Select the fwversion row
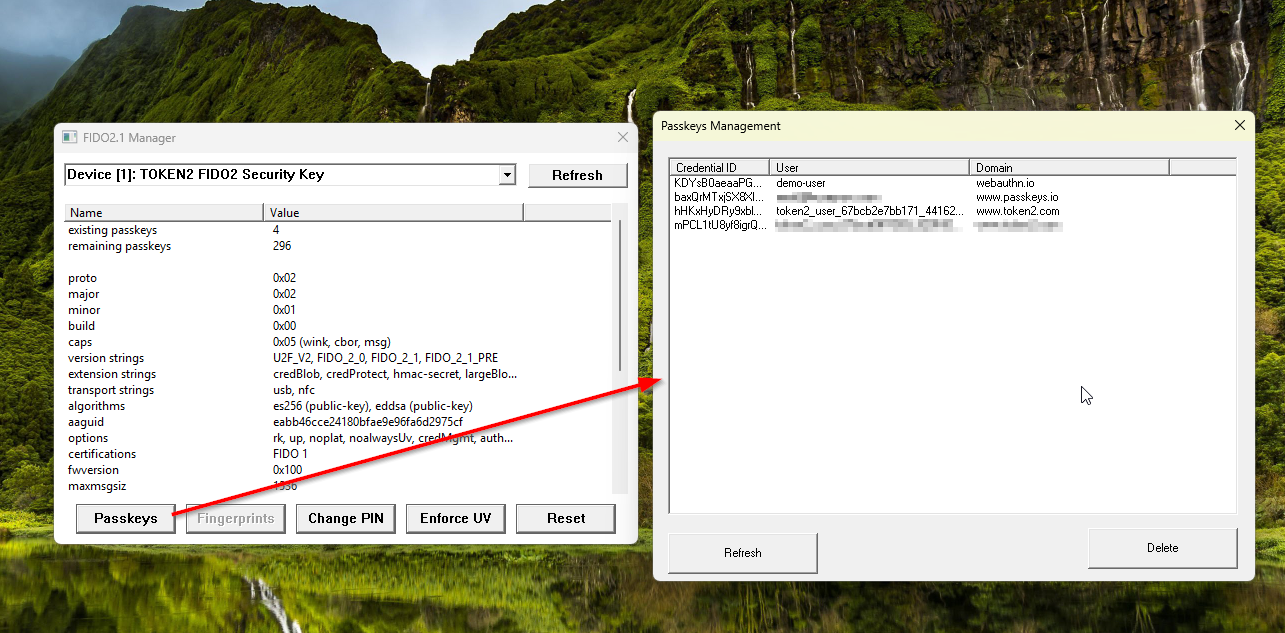Viewport: 1285px width, 633px height. [x=338, y=470]
